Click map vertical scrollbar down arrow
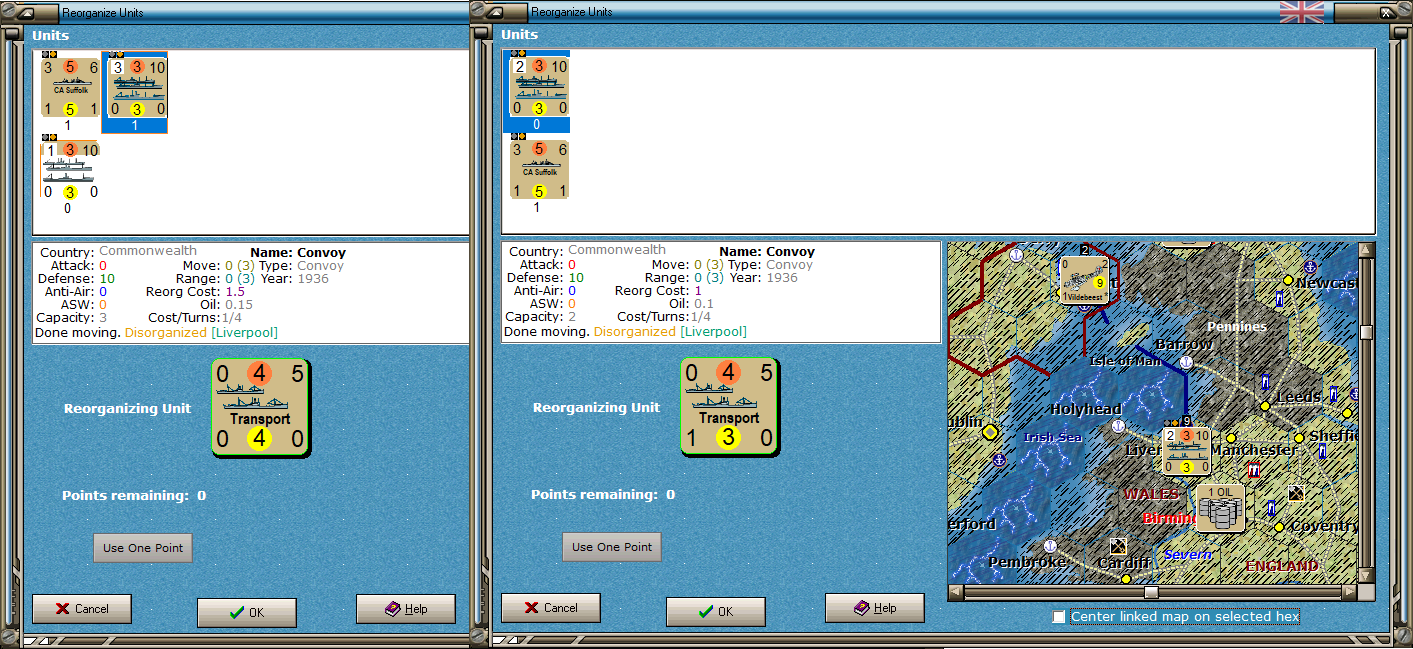The image size is (1413, 649). pyautogui.click(x=1367, y=576)
